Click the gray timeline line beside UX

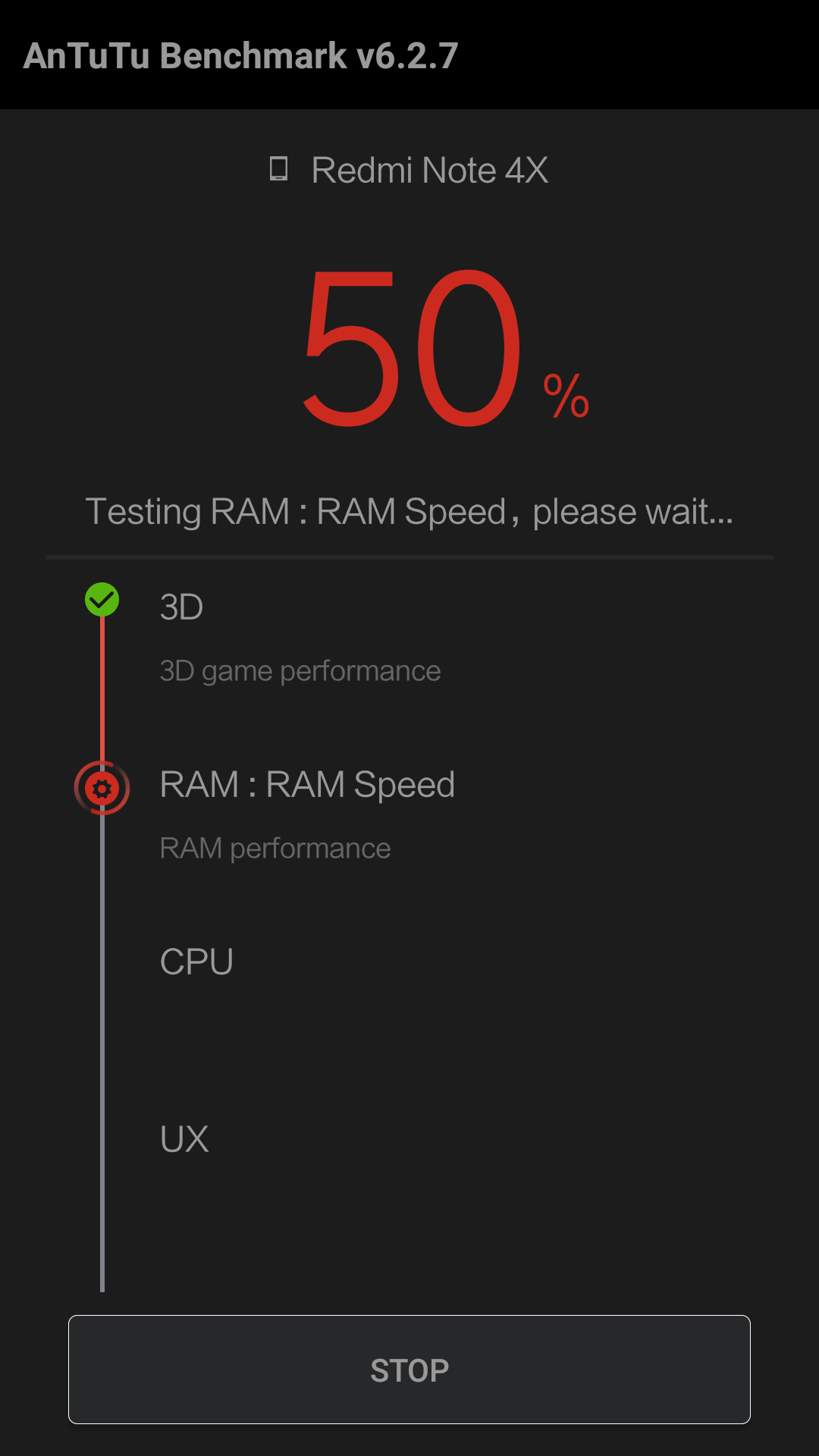click(x=102, y=1139)
